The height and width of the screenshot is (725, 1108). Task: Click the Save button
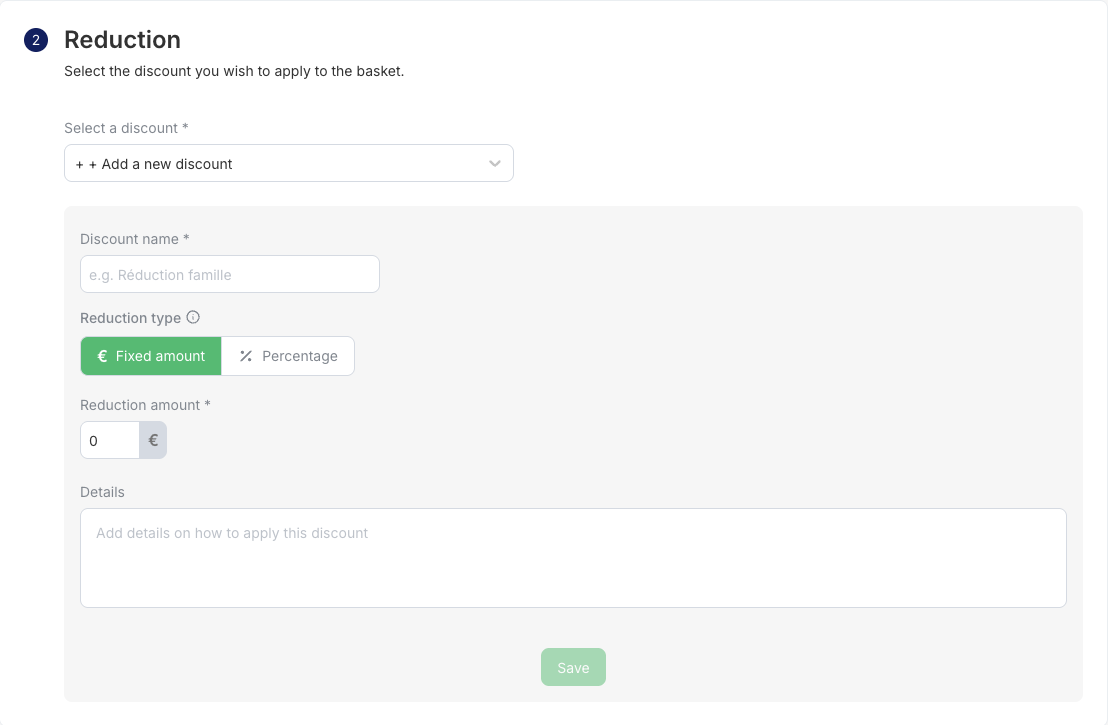573,668
